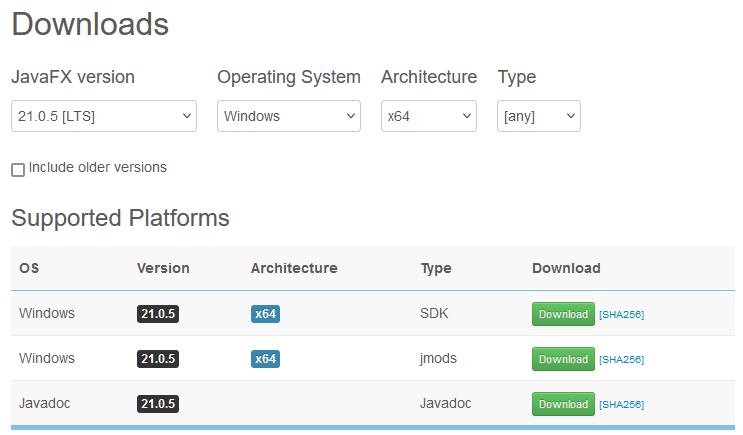The width and height of the screenshot is (743, 435).
Task: Open the Architecture x64 dropdown
Action: point(428,116)
